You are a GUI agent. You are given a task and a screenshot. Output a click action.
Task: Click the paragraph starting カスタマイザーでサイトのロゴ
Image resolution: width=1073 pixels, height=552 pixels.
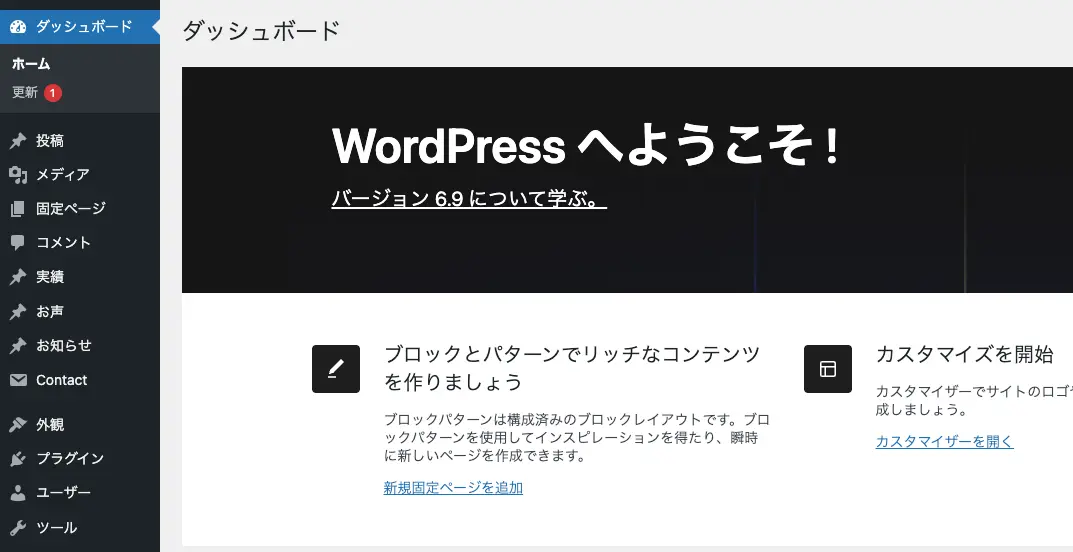click(x=974, y=401)
